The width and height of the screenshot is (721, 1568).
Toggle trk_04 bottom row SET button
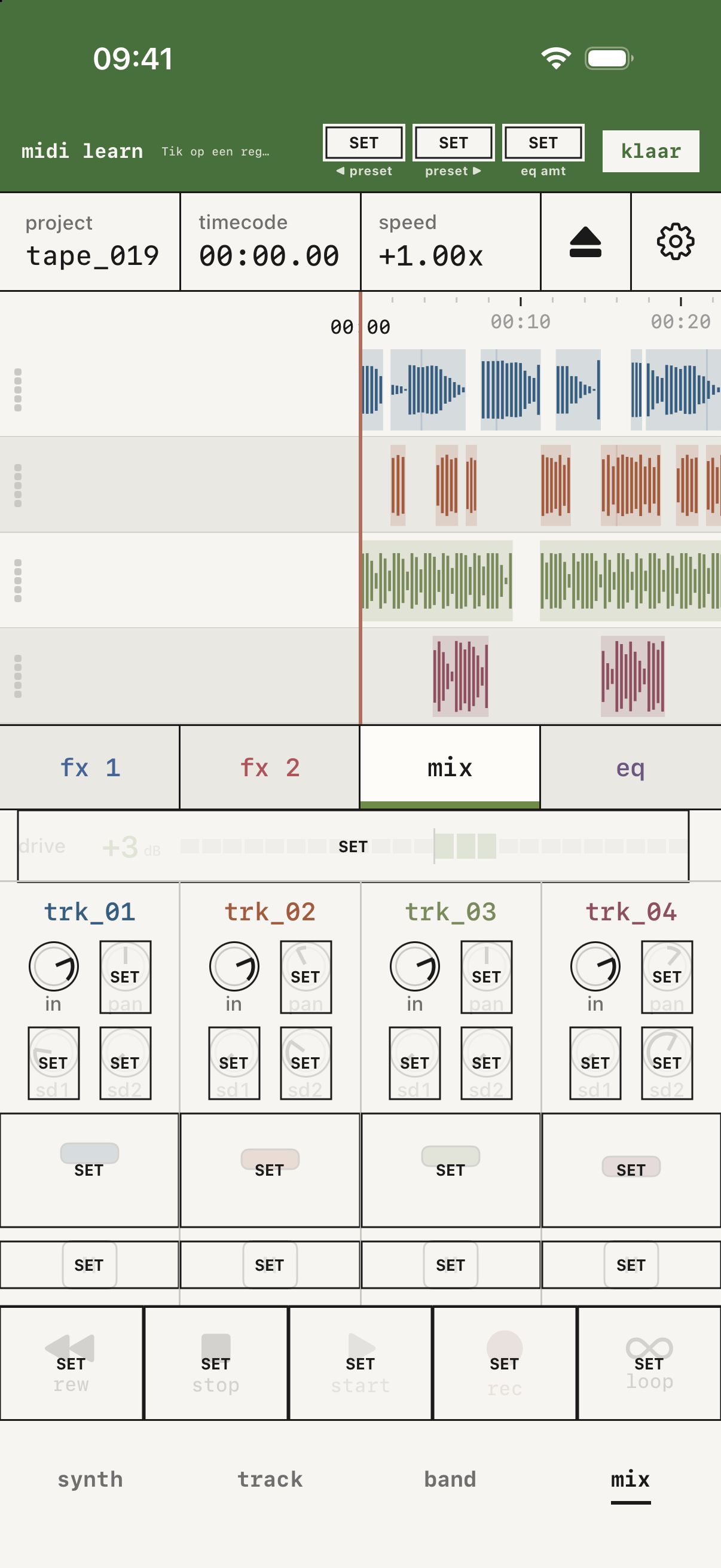click(631, 1265)
